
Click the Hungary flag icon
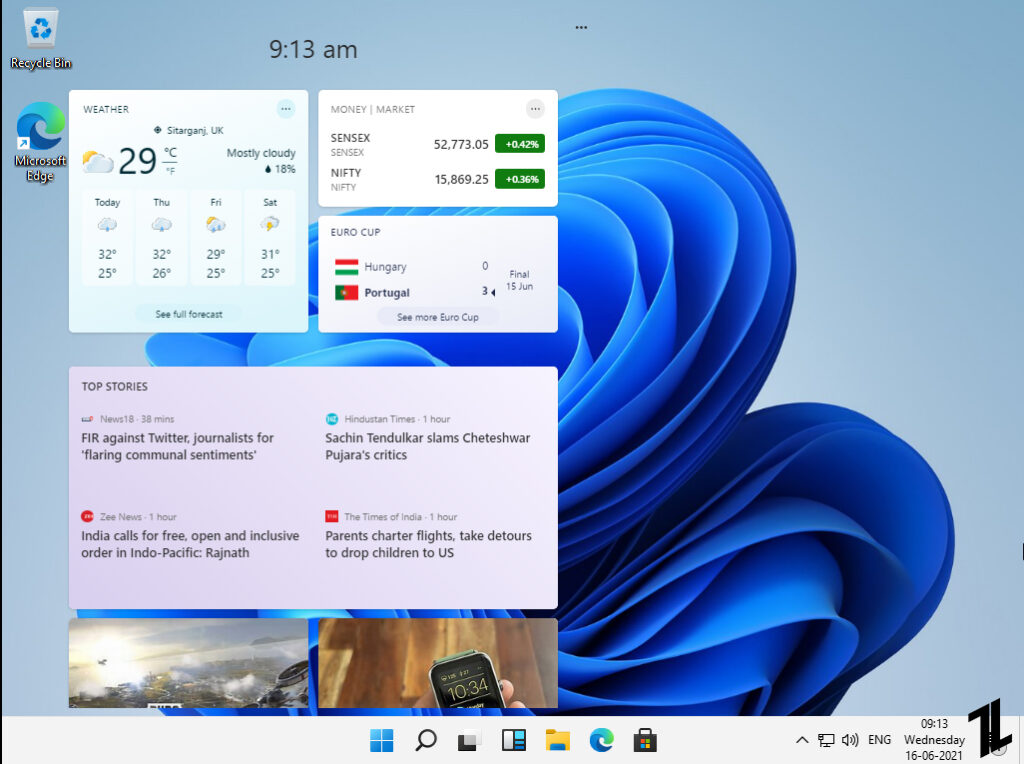click(x=346, y=267)
